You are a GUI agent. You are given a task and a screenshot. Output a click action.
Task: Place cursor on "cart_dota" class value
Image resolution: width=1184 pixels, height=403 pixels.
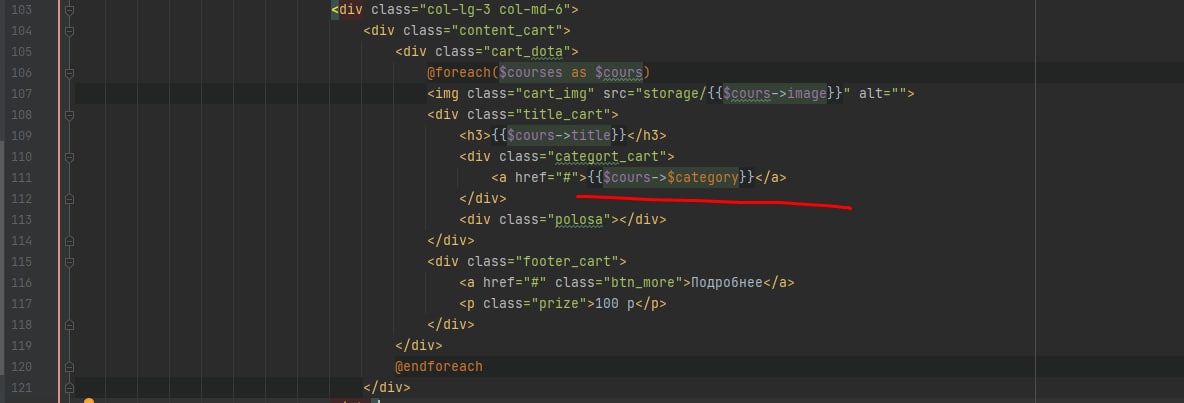coord(527,52)
